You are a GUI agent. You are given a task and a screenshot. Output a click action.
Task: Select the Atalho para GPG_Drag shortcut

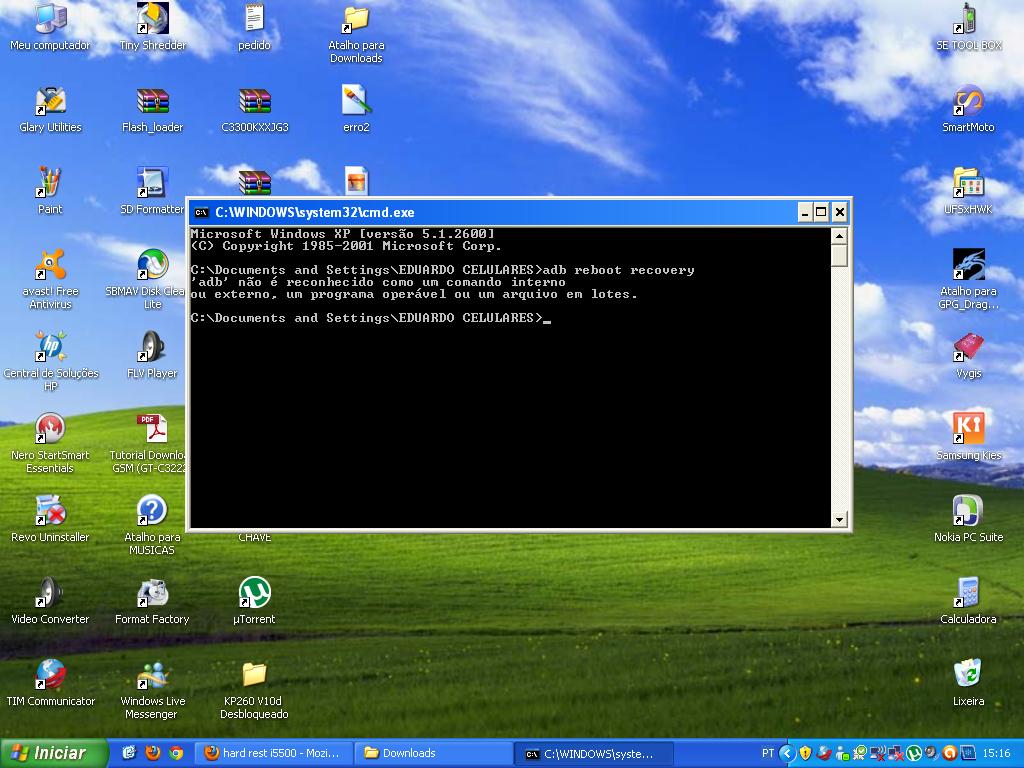click(968, 279)
